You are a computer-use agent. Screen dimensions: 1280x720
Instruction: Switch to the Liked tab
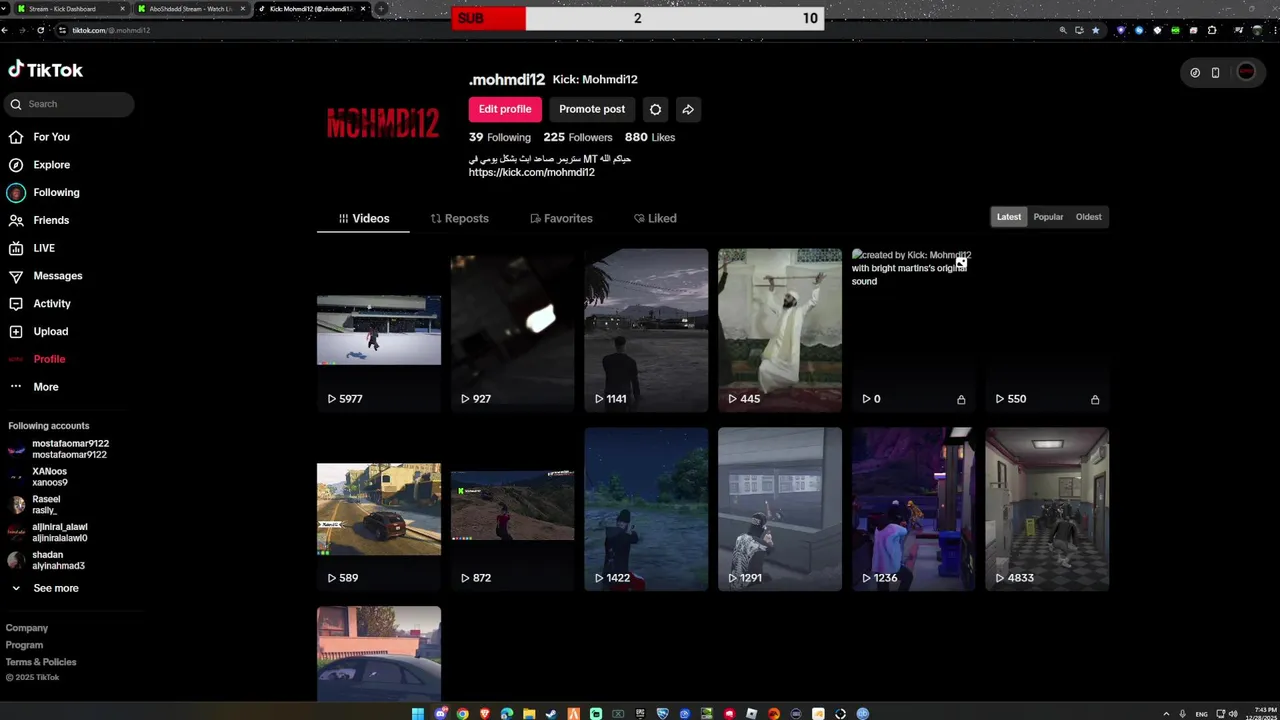(x=655, y=218)
